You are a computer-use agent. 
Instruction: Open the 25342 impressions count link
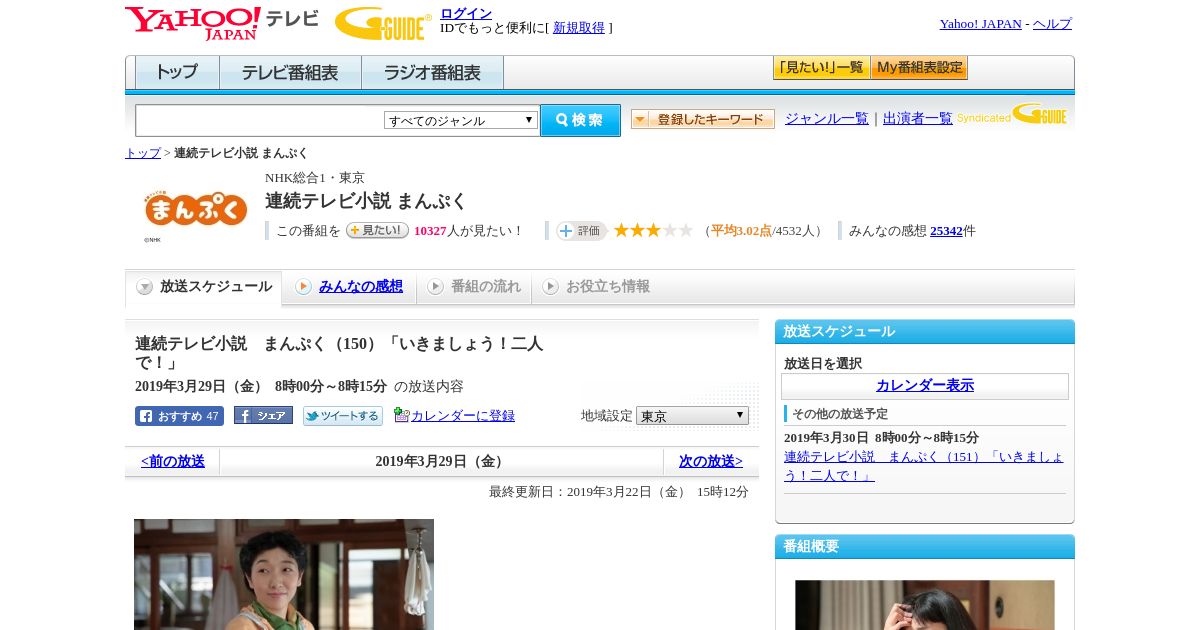(946, 231)
